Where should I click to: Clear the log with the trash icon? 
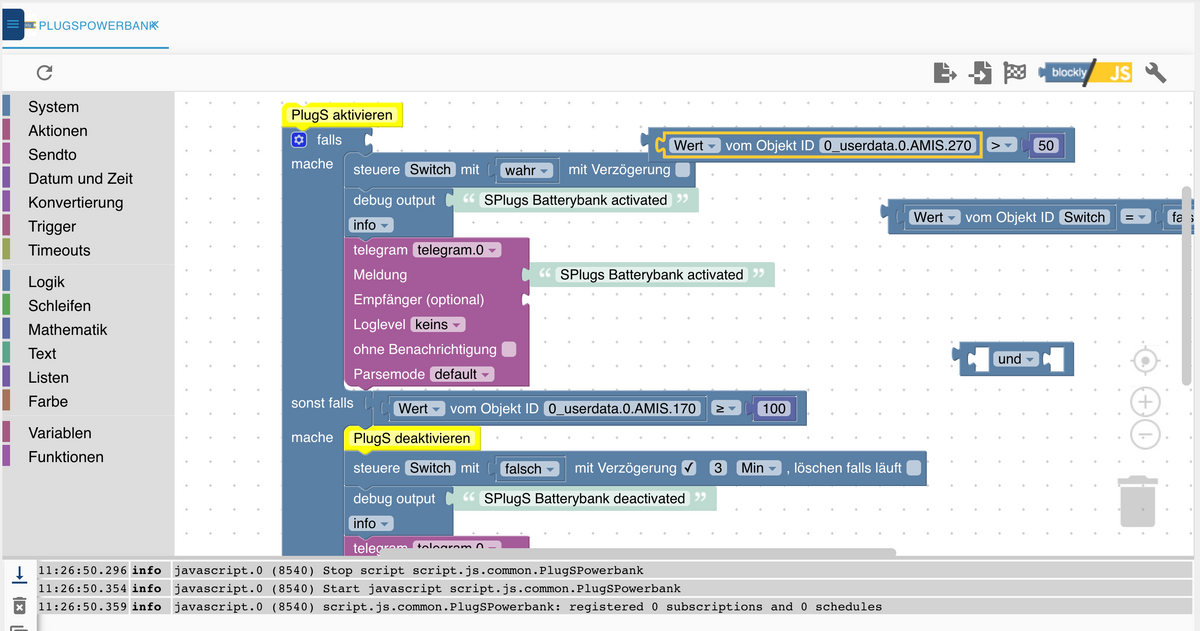(x=19, y=606)
